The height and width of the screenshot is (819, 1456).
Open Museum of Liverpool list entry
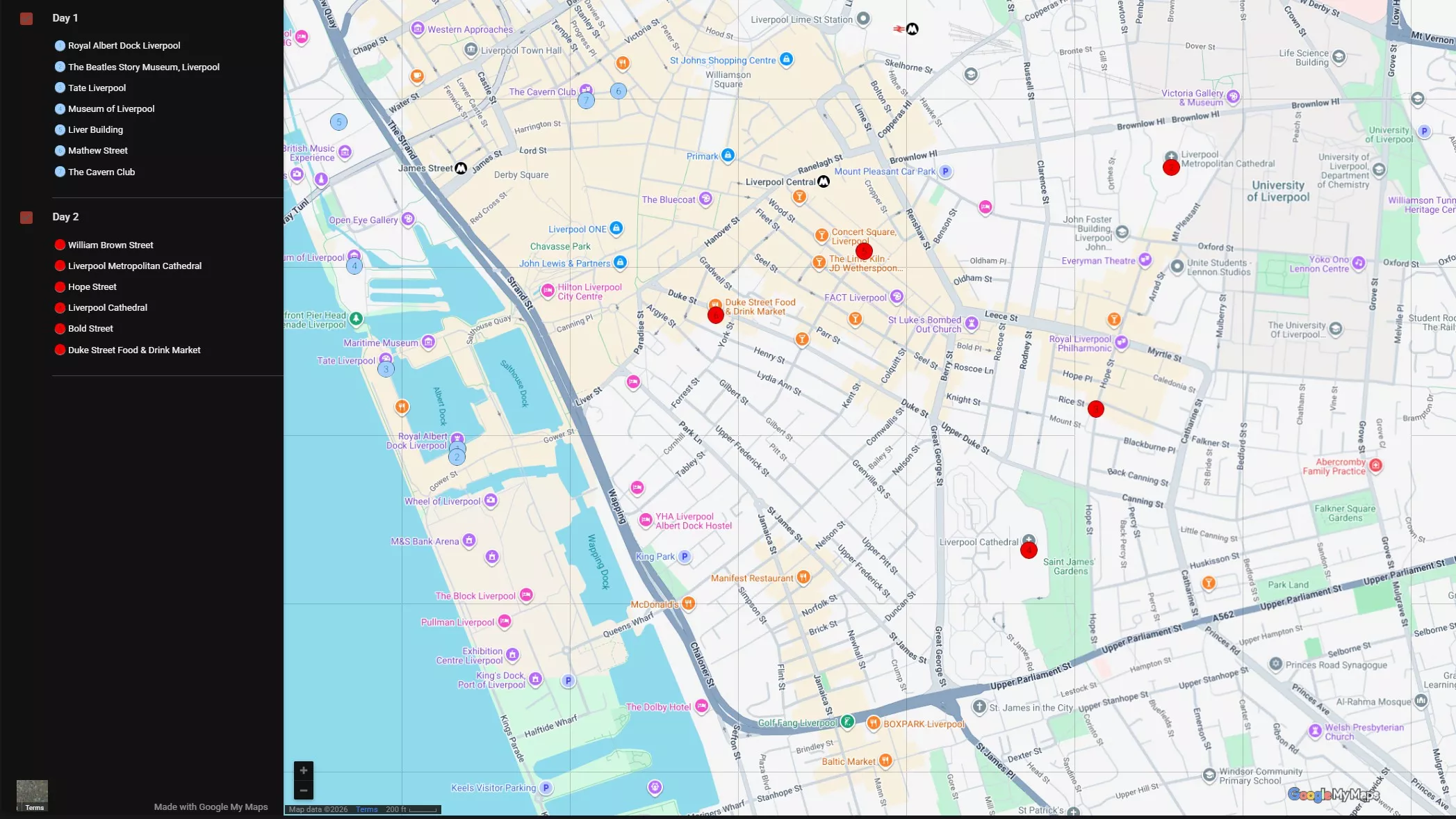pos(111,109)
